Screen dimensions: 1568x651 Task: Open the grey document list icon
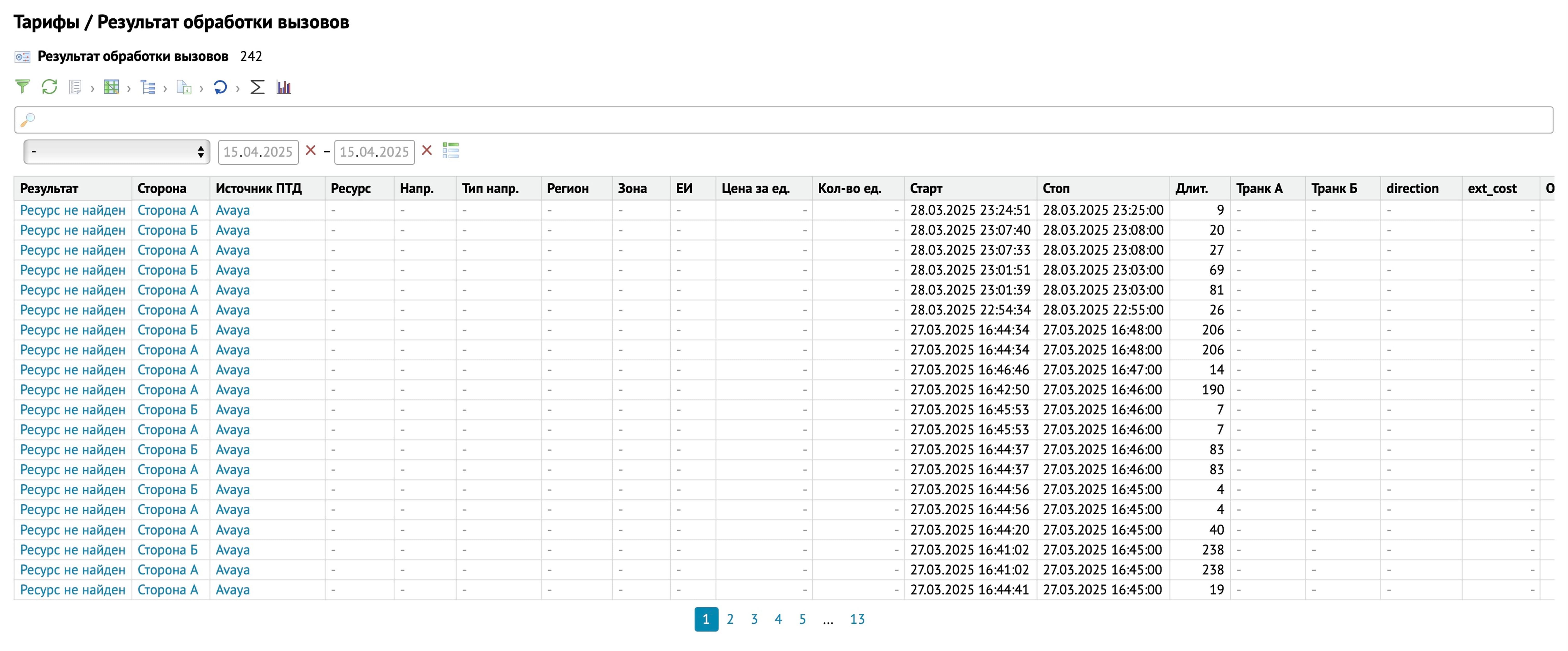pos(75,87)
